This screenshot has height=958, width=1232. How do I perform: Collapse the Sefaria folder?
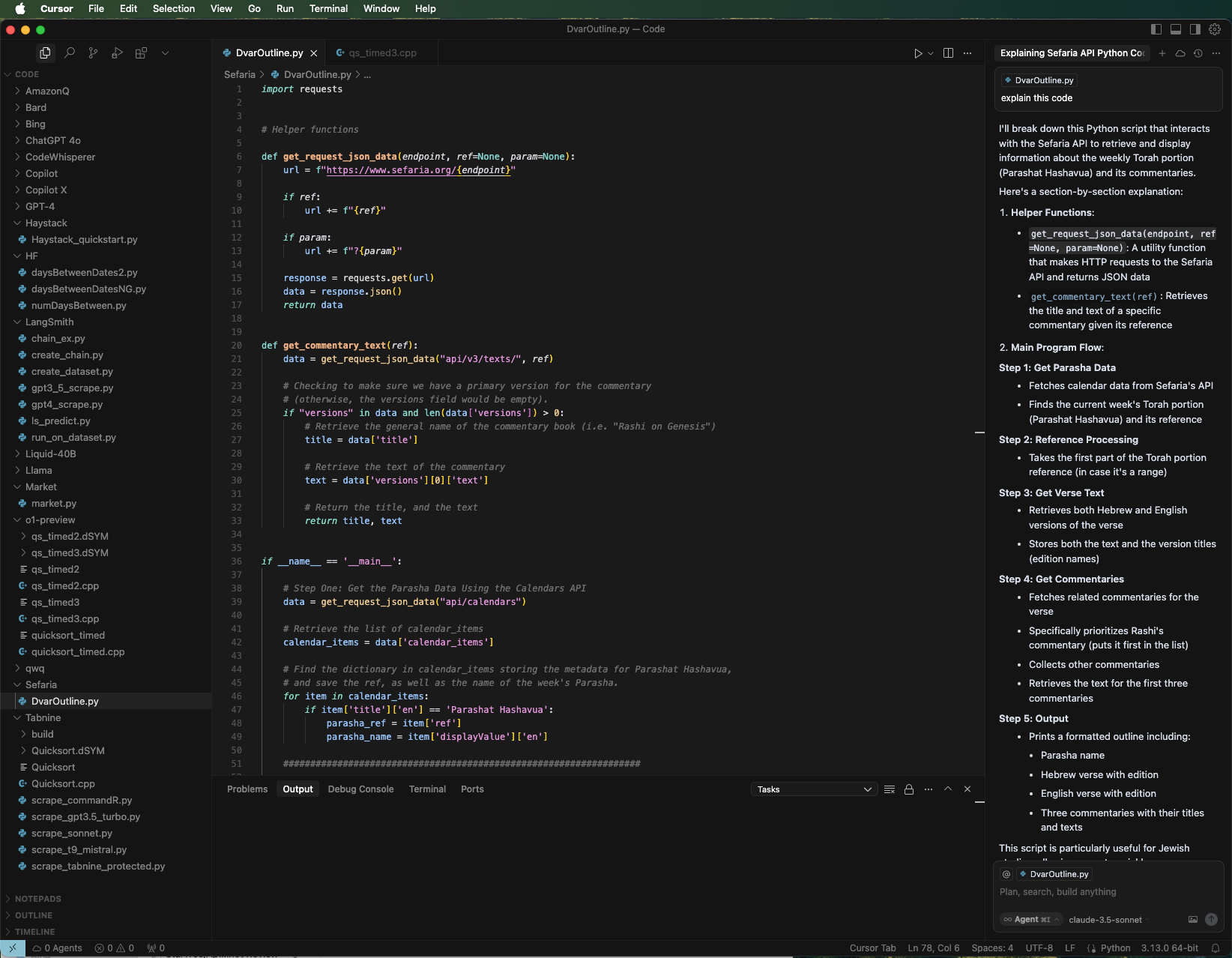pos(40,684)
